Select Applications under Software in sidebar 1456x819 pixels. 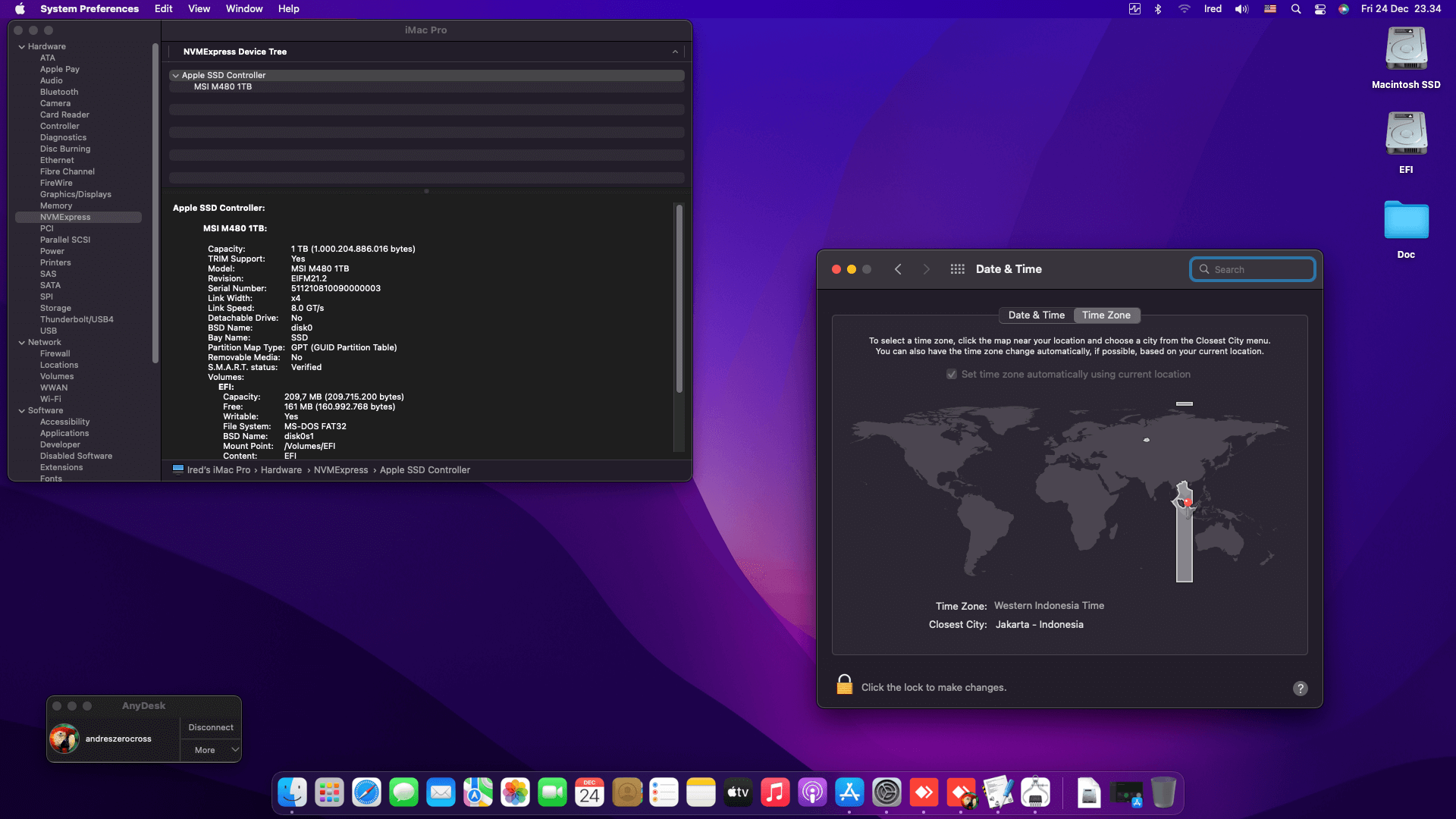(64, 434)
